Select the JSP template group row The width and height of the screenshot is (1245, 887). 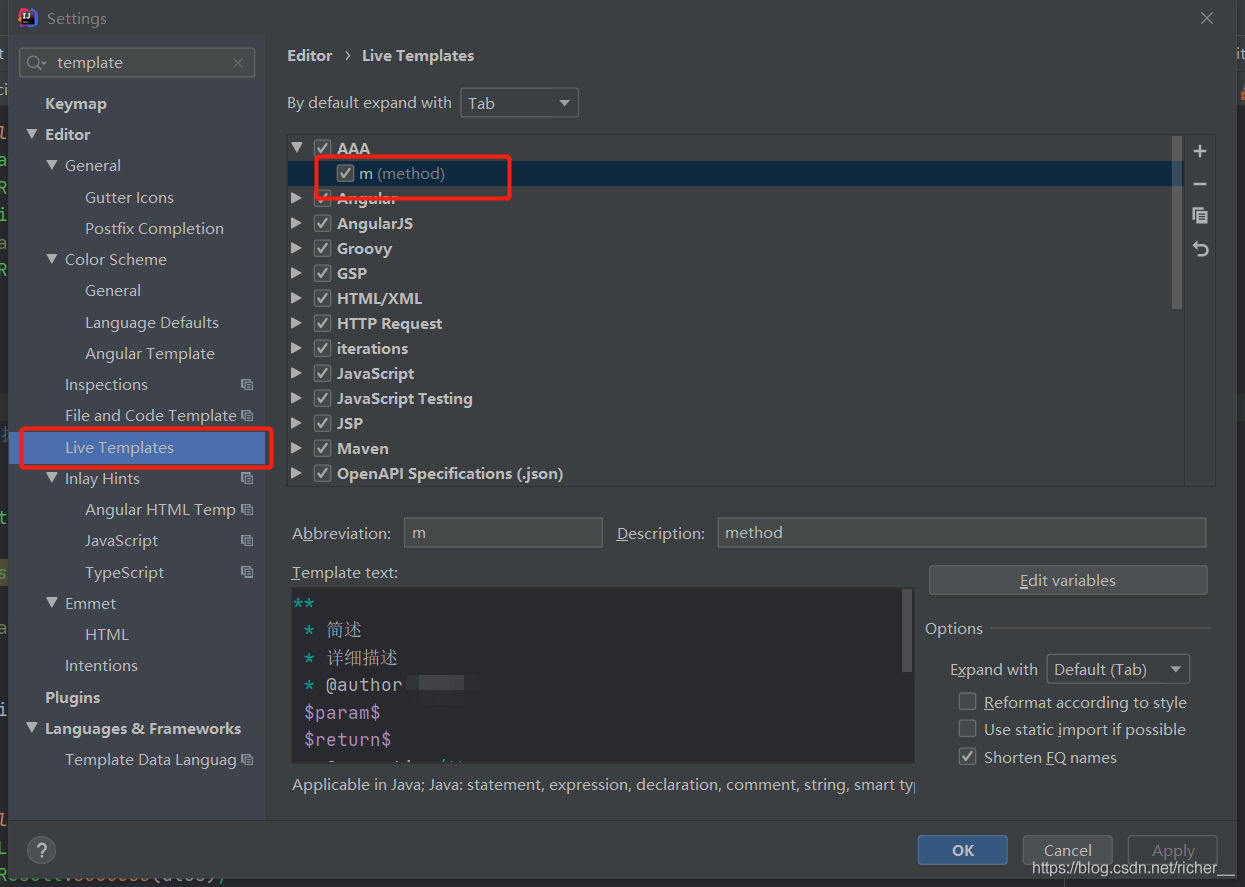[x=735, y=423]
